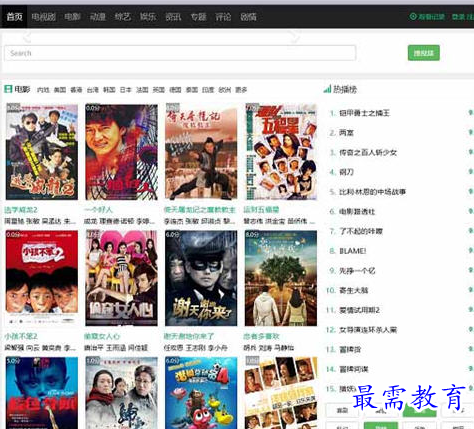474x429 pixels.
Task: Open hot list item 1 铠甲勇士之捕王
Action: [364, 113]
